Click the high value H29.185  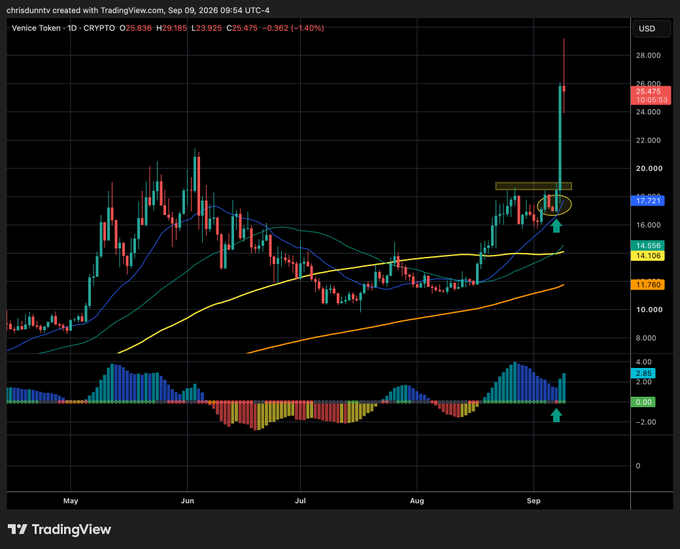point(172,28)
